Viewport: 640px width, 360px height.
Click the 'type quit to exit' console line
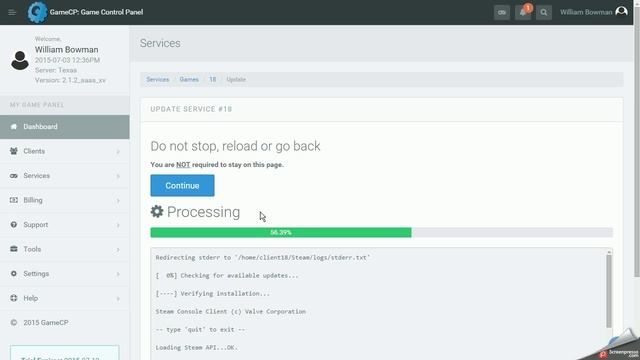[200, 329]
